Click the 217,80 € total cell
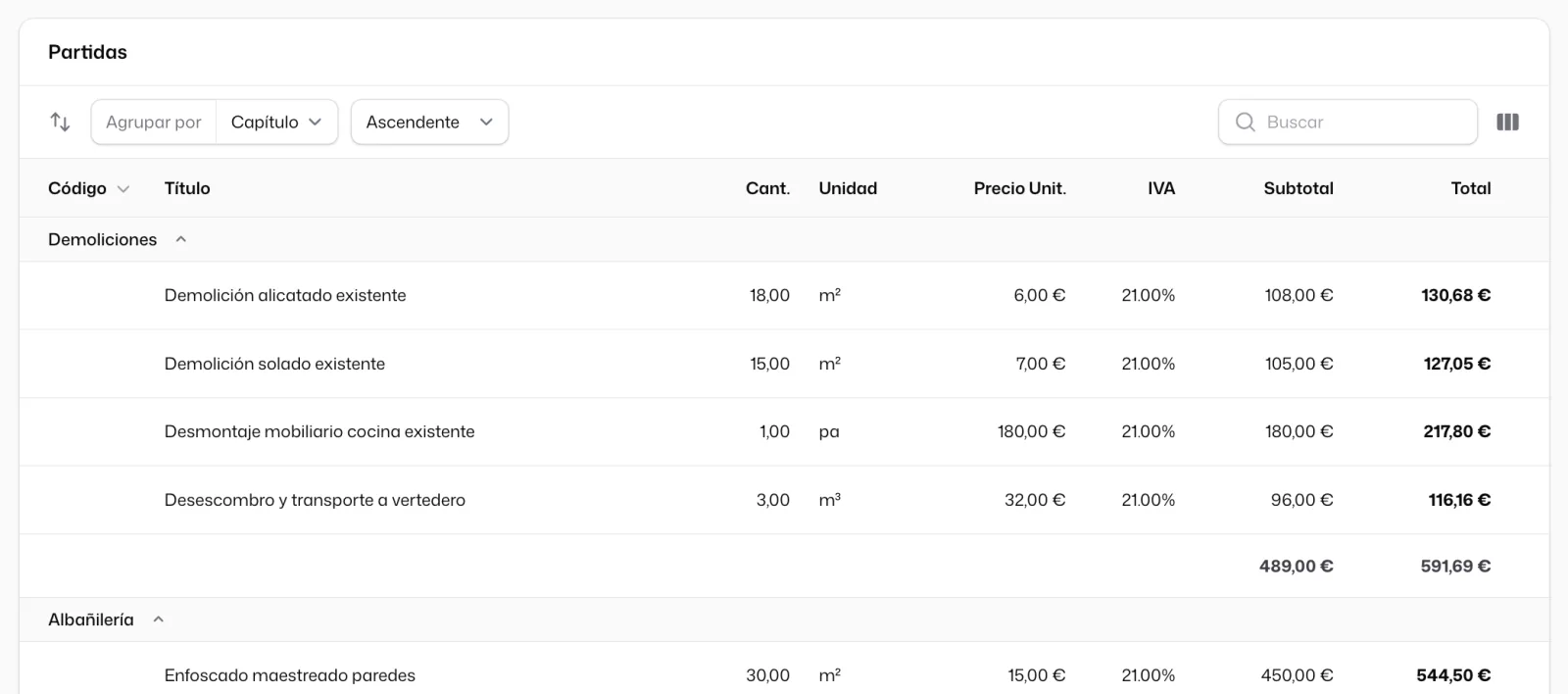 coord(1457,431)
